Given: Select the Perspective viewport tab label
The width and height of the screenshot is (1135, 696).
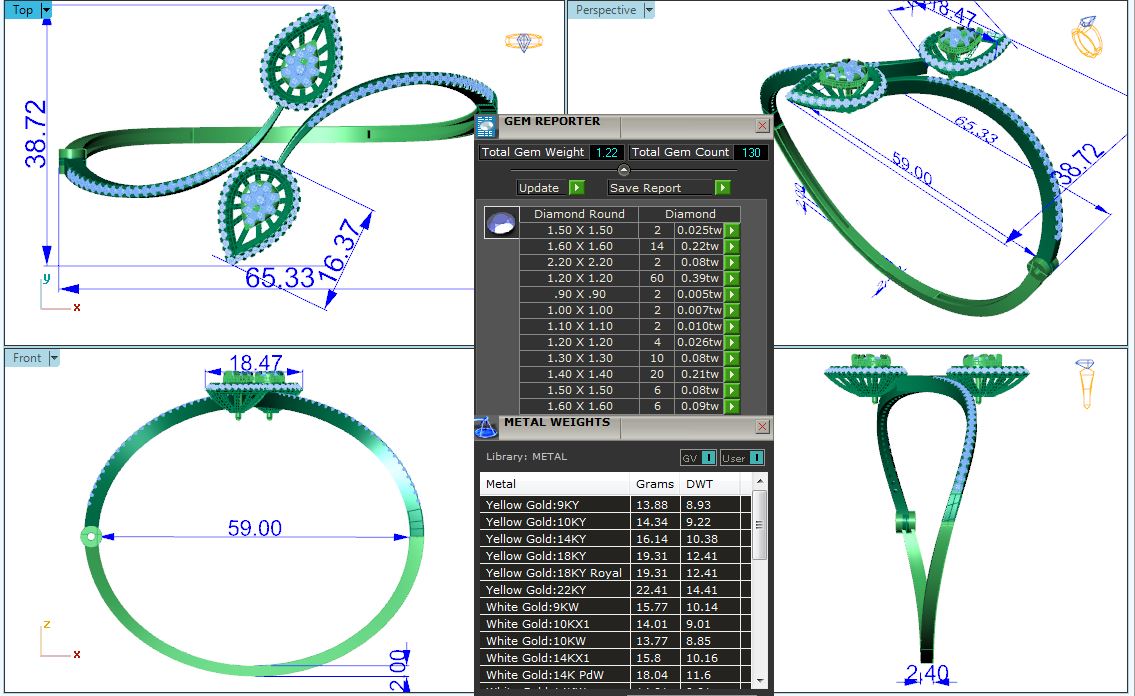Looking at the screenshot, I should (606, 10).
